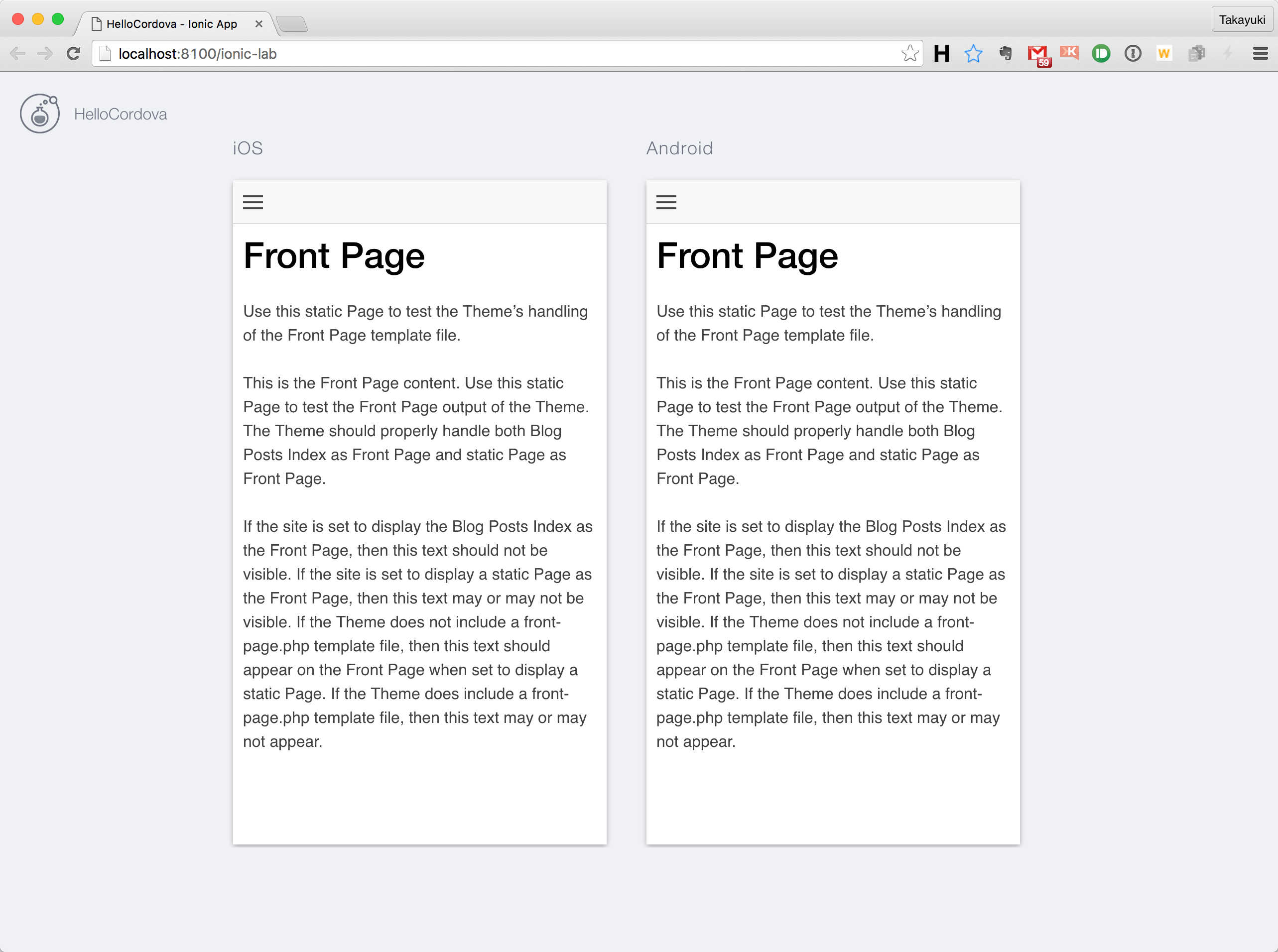Open the Evernote elephant extension
This screenshot has height=952, width=1278.
tap(1006, 54)
